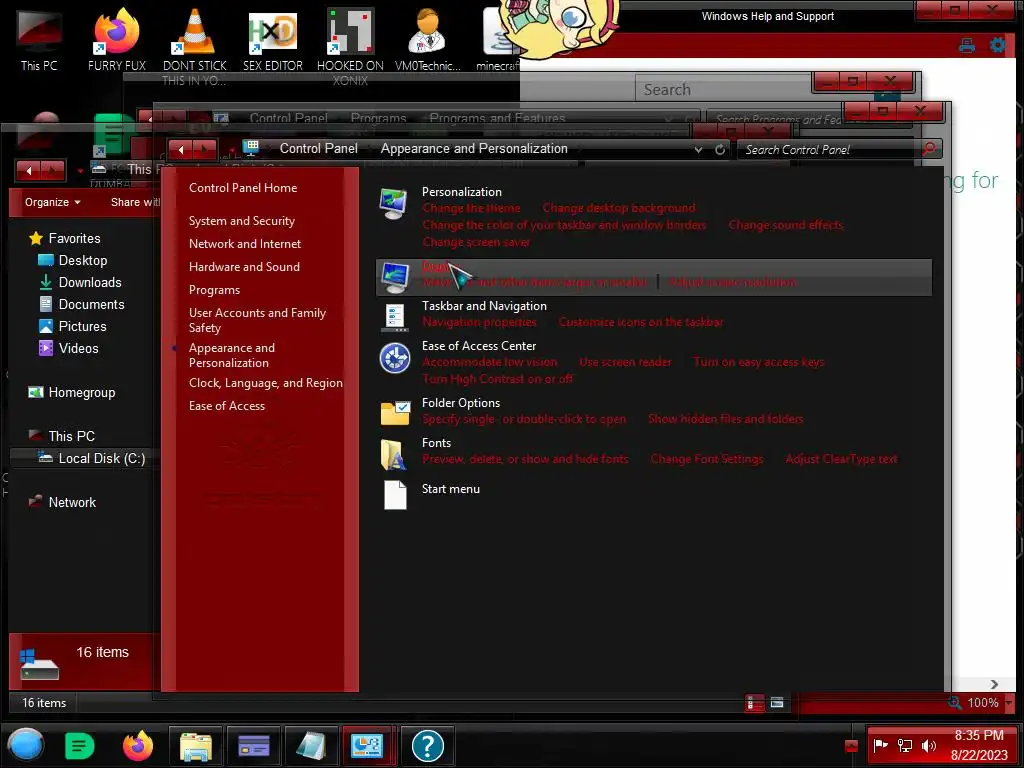
Task: Open the FURRY FUX Firefox desktop shortcut
Action: point(117,40)
